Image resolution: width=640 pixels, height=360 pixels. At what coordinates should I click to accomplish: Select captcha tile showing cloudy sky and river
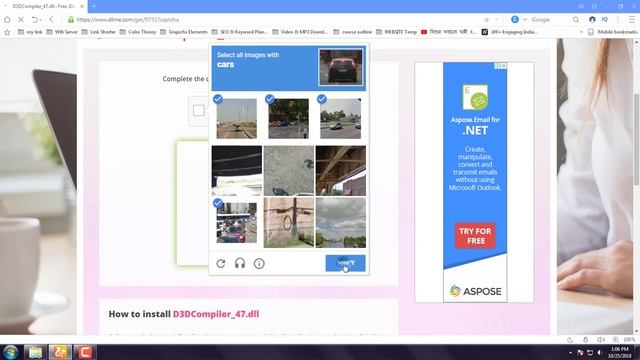pyautogui.click(x=341, y=222)
